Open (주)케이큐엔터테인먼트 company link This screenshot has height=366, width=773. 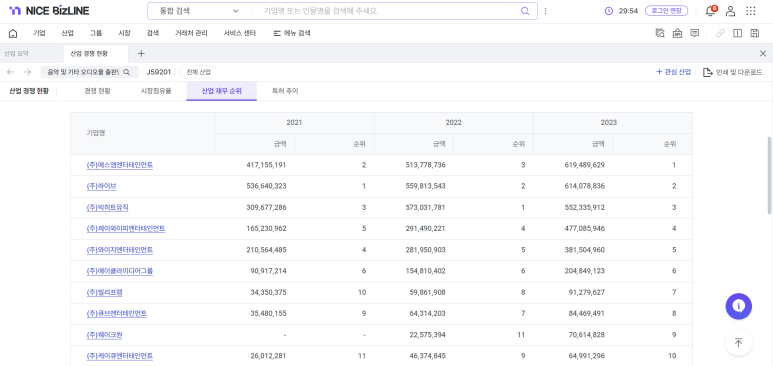click(x=120, y=356)
